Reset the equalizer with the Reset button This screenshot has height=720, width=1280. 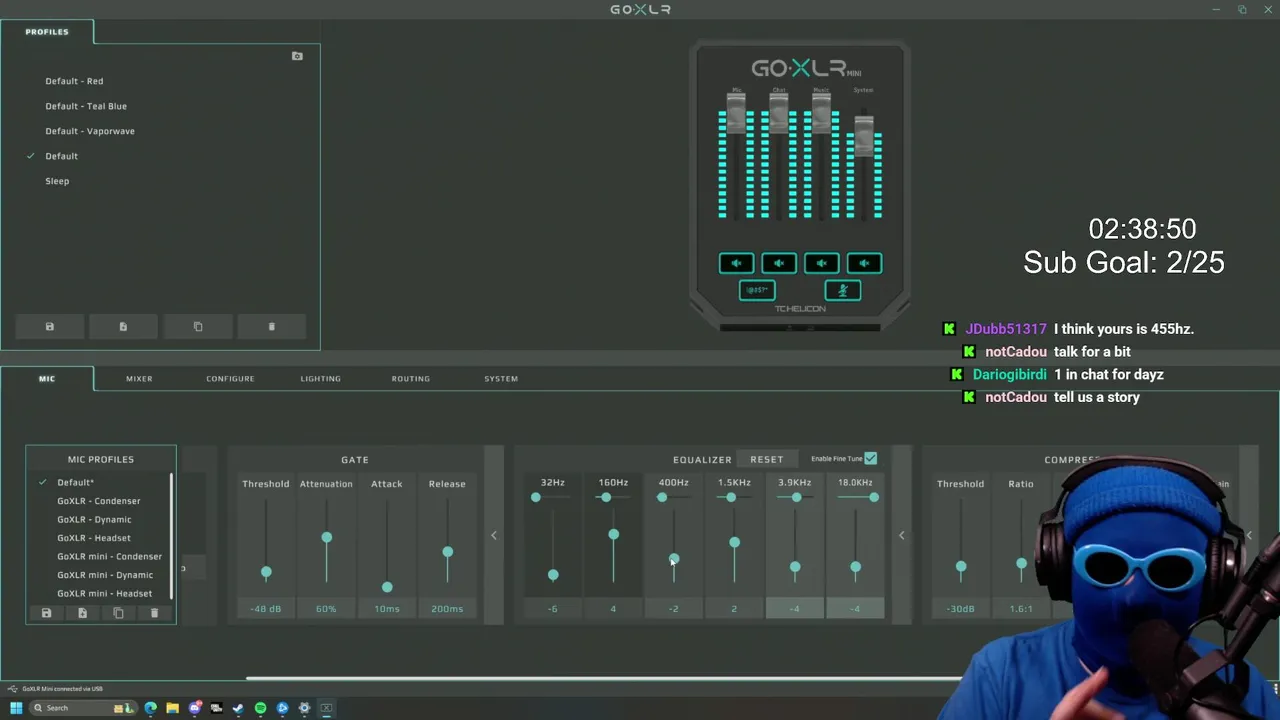coord(767,459)
